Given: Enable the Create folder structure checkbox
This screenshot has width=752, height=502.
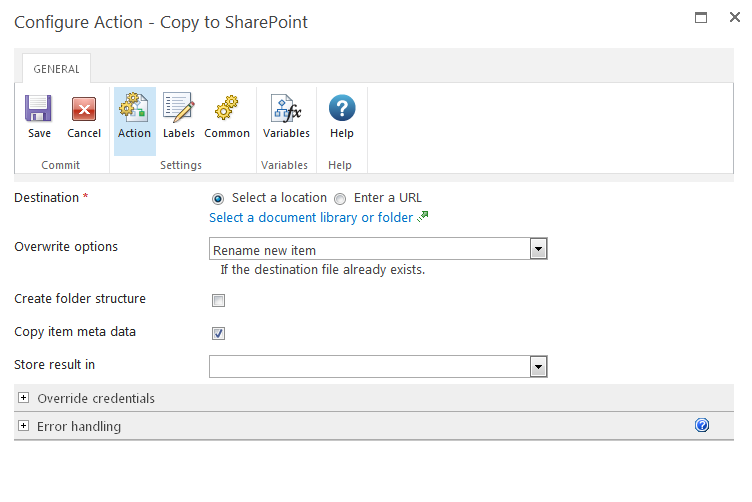Looking at the screenshot, I should 219,300.
